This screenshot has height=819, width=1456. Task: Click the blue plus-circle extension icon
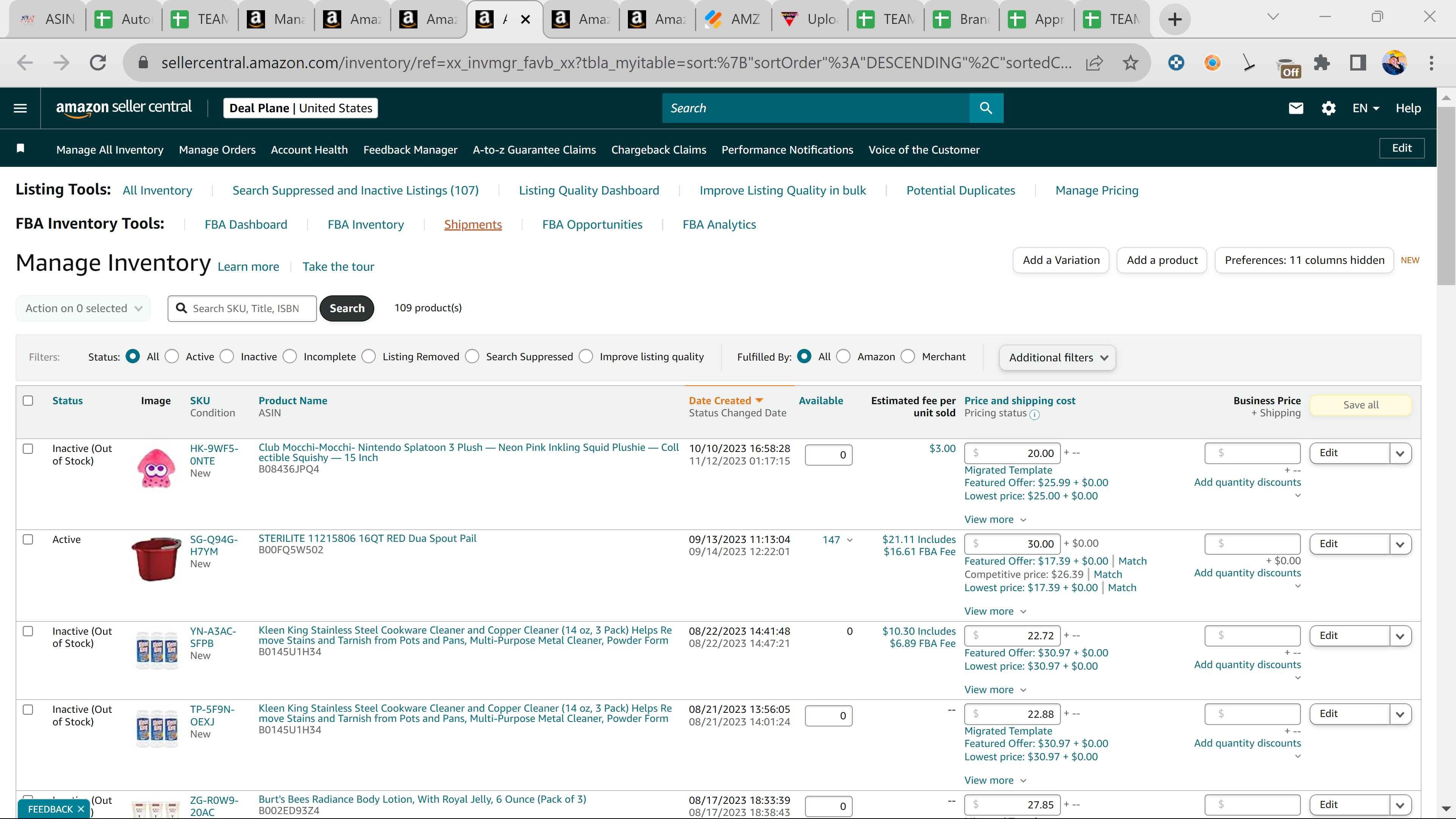pyautogui.click(x=1176, y=62)
